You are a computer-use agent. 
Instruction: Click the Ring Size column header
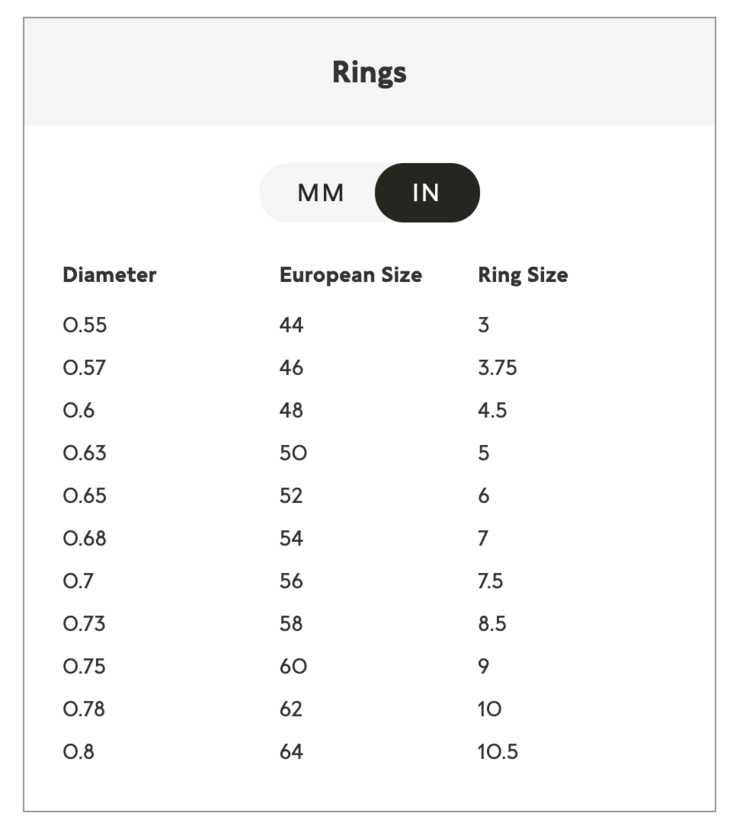click(x=522, y=275)
